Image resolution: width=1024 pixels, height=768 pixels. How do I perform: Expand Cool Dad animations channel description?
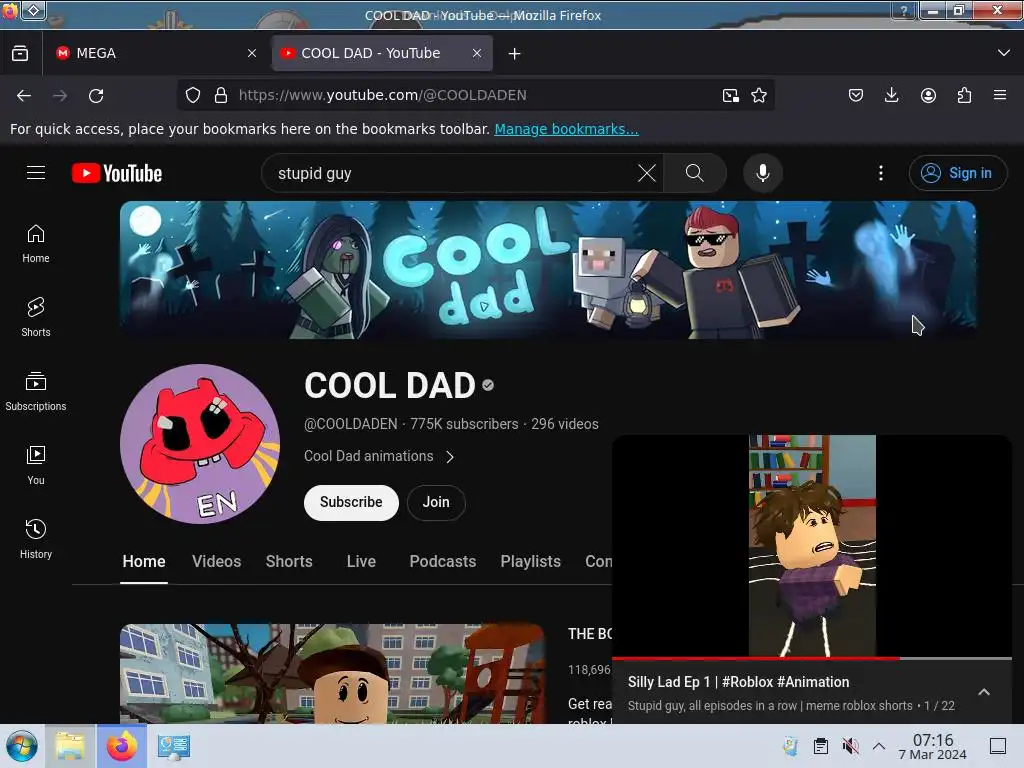coord(379,456)
